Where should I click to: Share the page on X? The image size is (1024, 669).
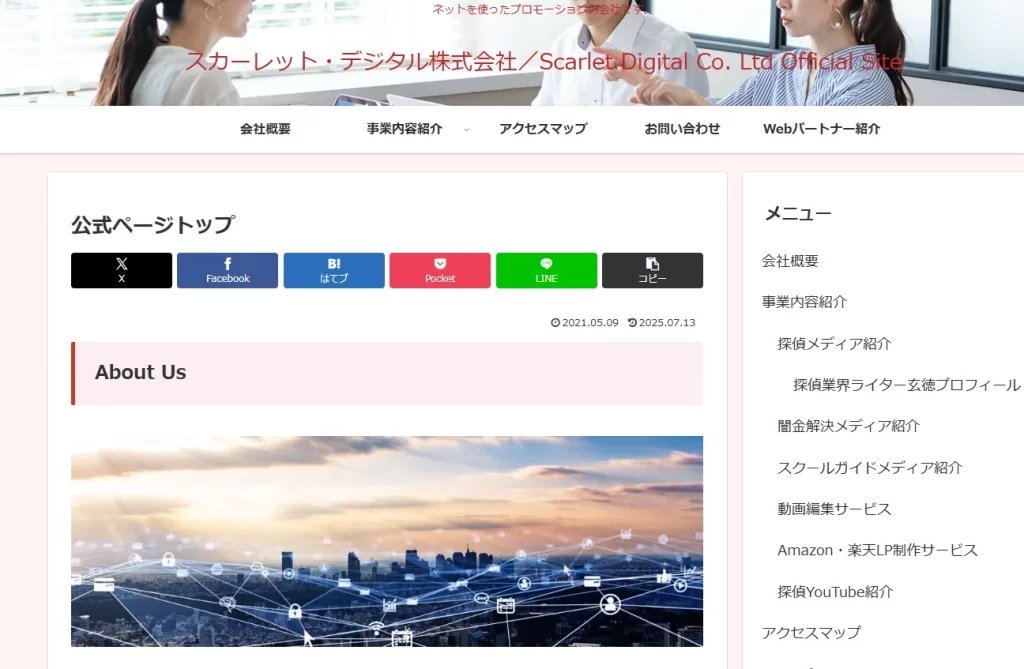pyautogui.click(x=121, y=270)
